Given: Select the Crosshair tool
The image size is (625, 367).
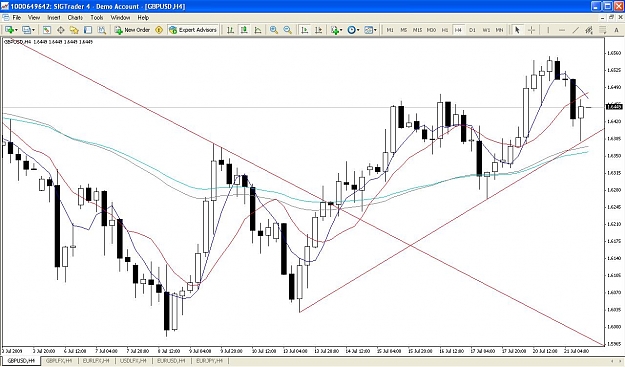Looking at the screenshot, I should (x=531, y=30).
